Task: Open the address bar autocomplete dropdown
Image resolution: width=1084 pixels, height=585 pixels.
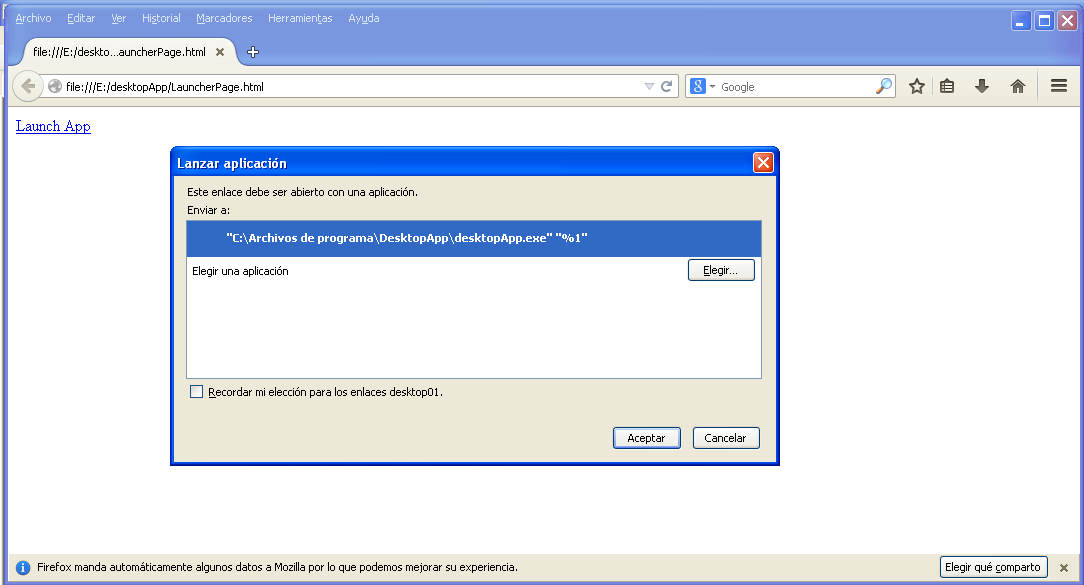Action: [x=650, y=86]
